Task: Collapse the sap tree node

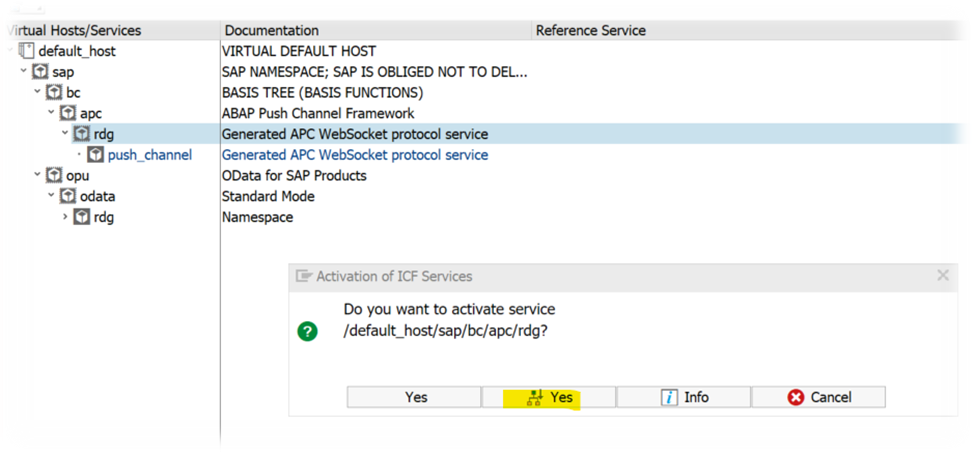Action: [24, 72]
